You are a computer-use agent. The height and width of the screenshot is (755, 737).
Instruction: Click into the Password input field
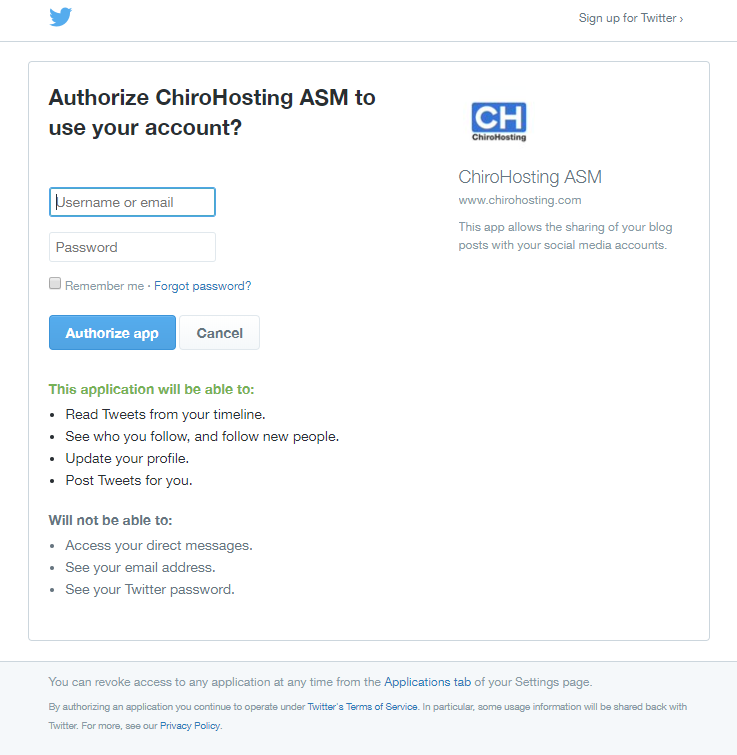(132, 247)
